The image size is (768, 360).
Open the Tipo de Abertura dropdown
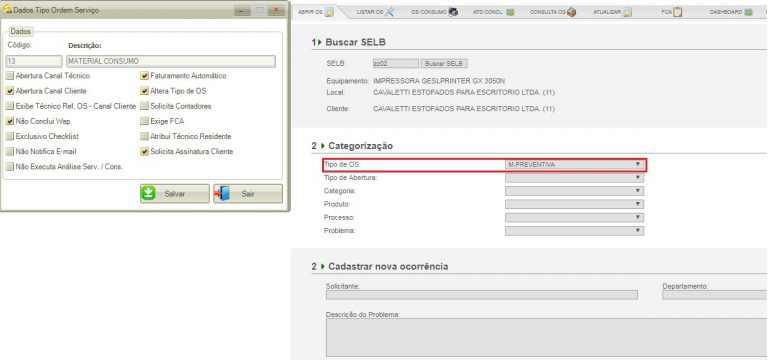[574, 178]
